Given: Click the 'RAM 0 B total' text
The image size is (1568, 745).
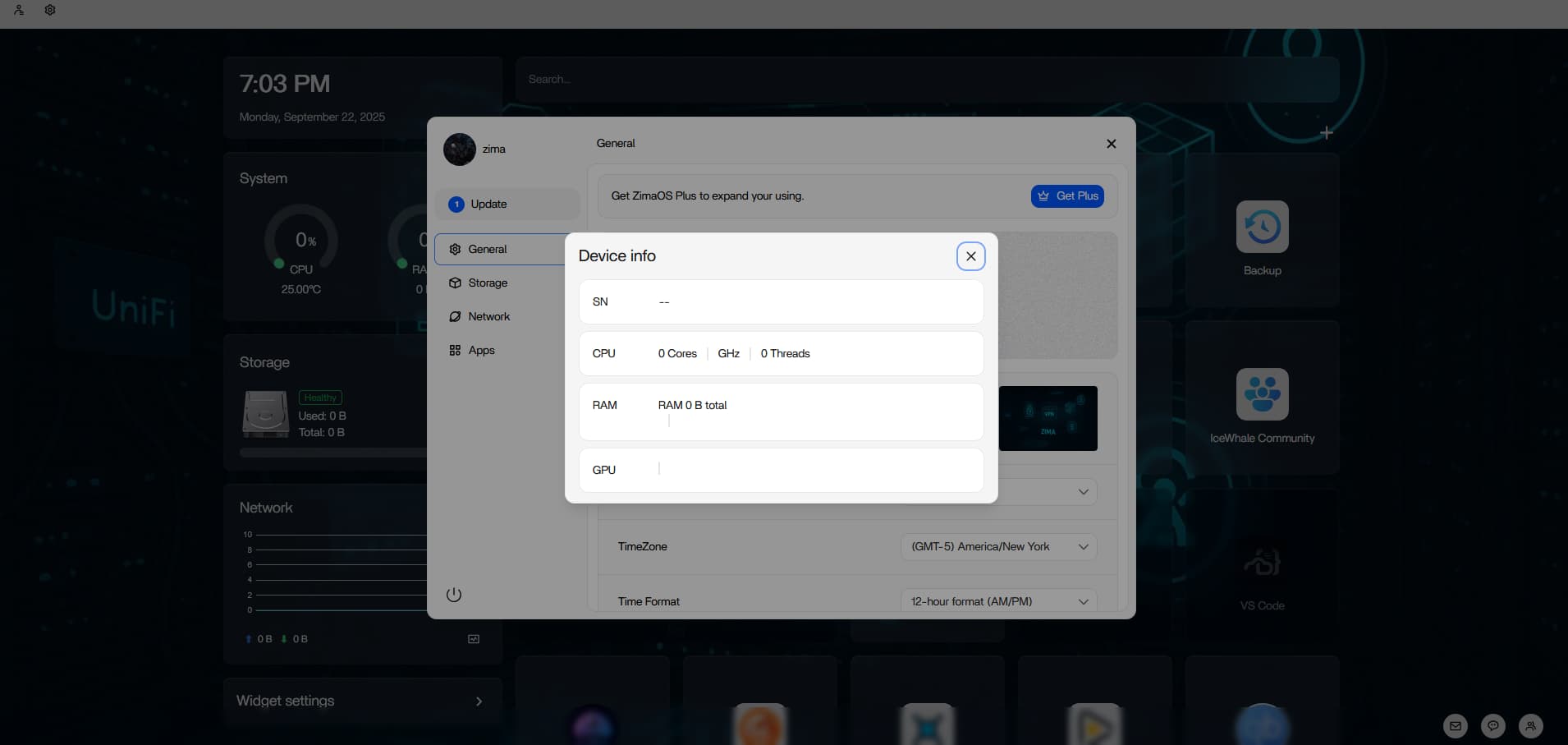Looking at the screenshot, I should click(692, 406).
